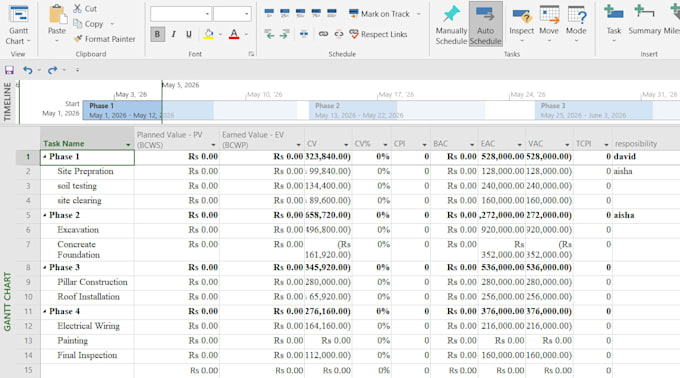Click the BAC column header
680x378 pixels.
click(x=454, y=139)
